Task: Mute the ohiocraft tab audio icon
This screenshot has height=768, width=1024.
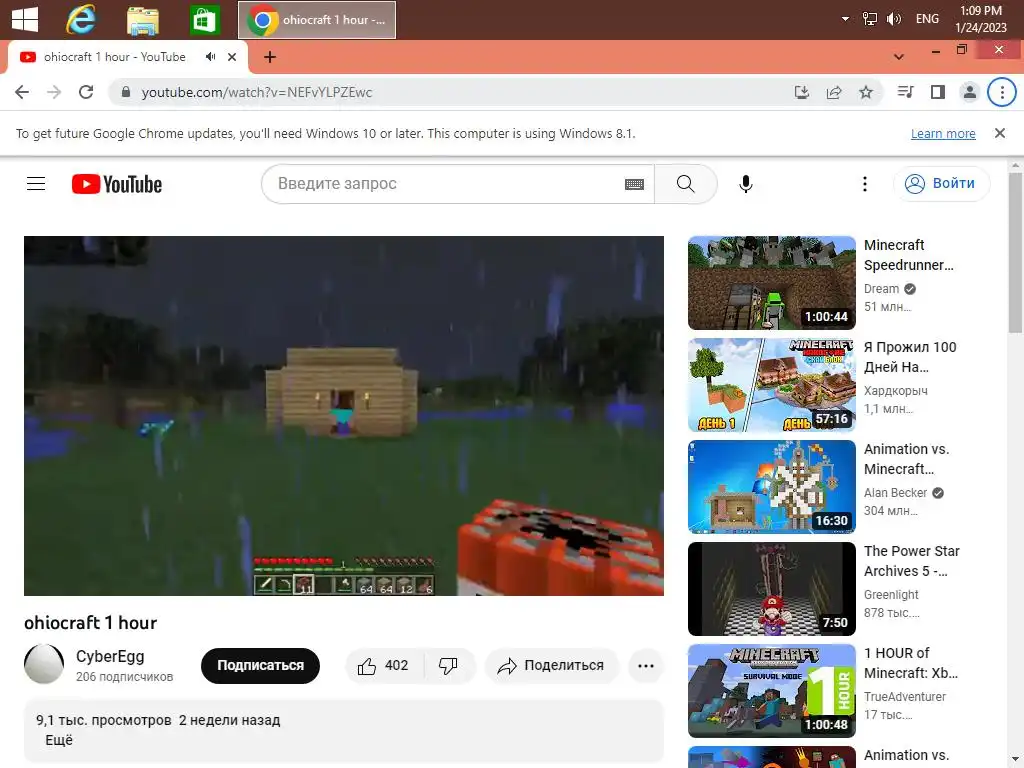Action: click(210, 57)
